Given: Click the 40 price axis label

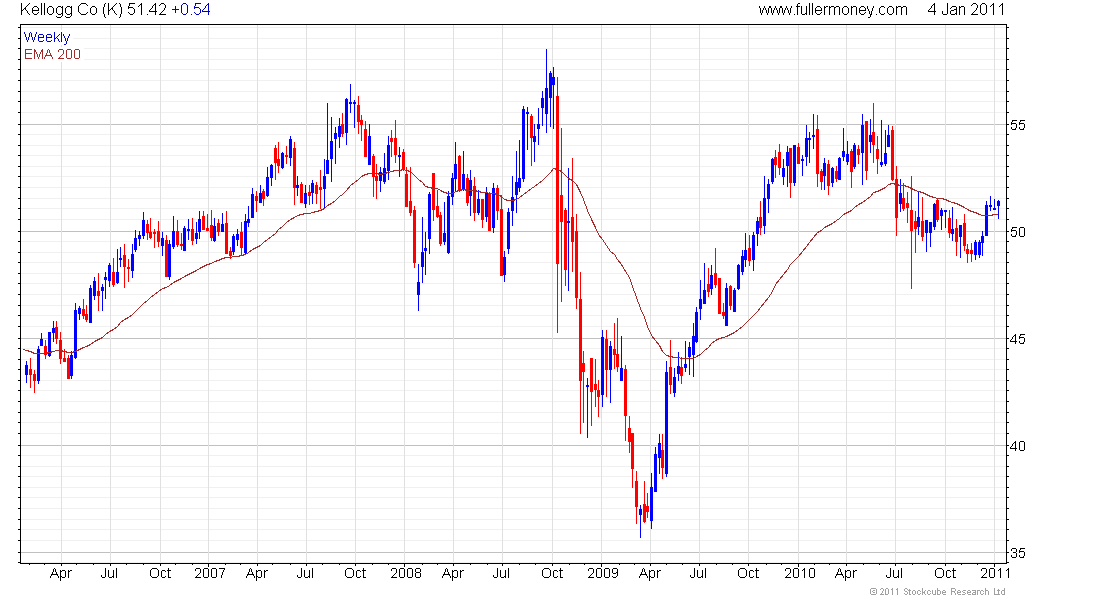Looking at the screenshot, I should [1017, 446].
